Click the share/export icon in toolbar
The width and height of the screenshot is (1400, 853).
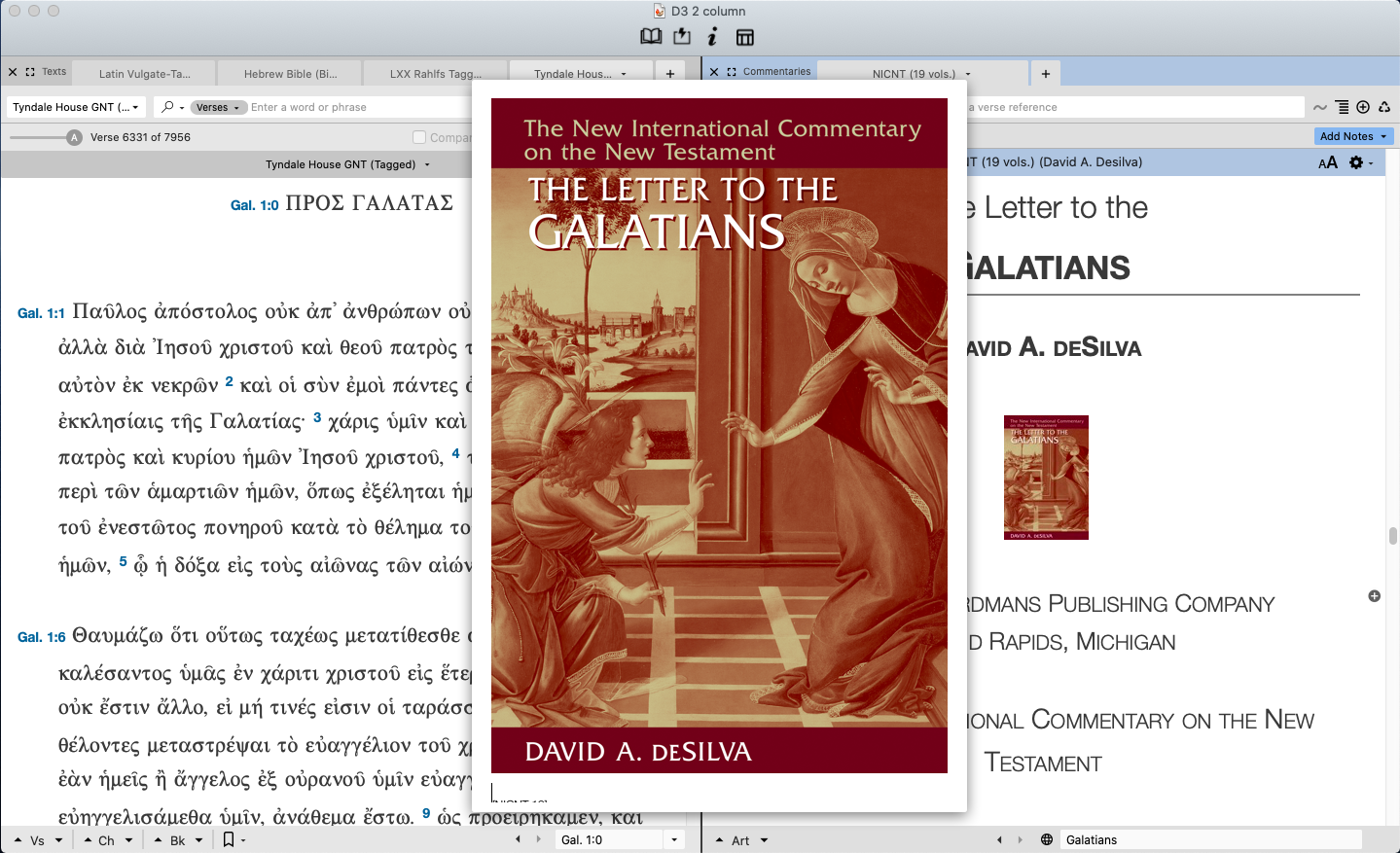click(x=682, y=37)
